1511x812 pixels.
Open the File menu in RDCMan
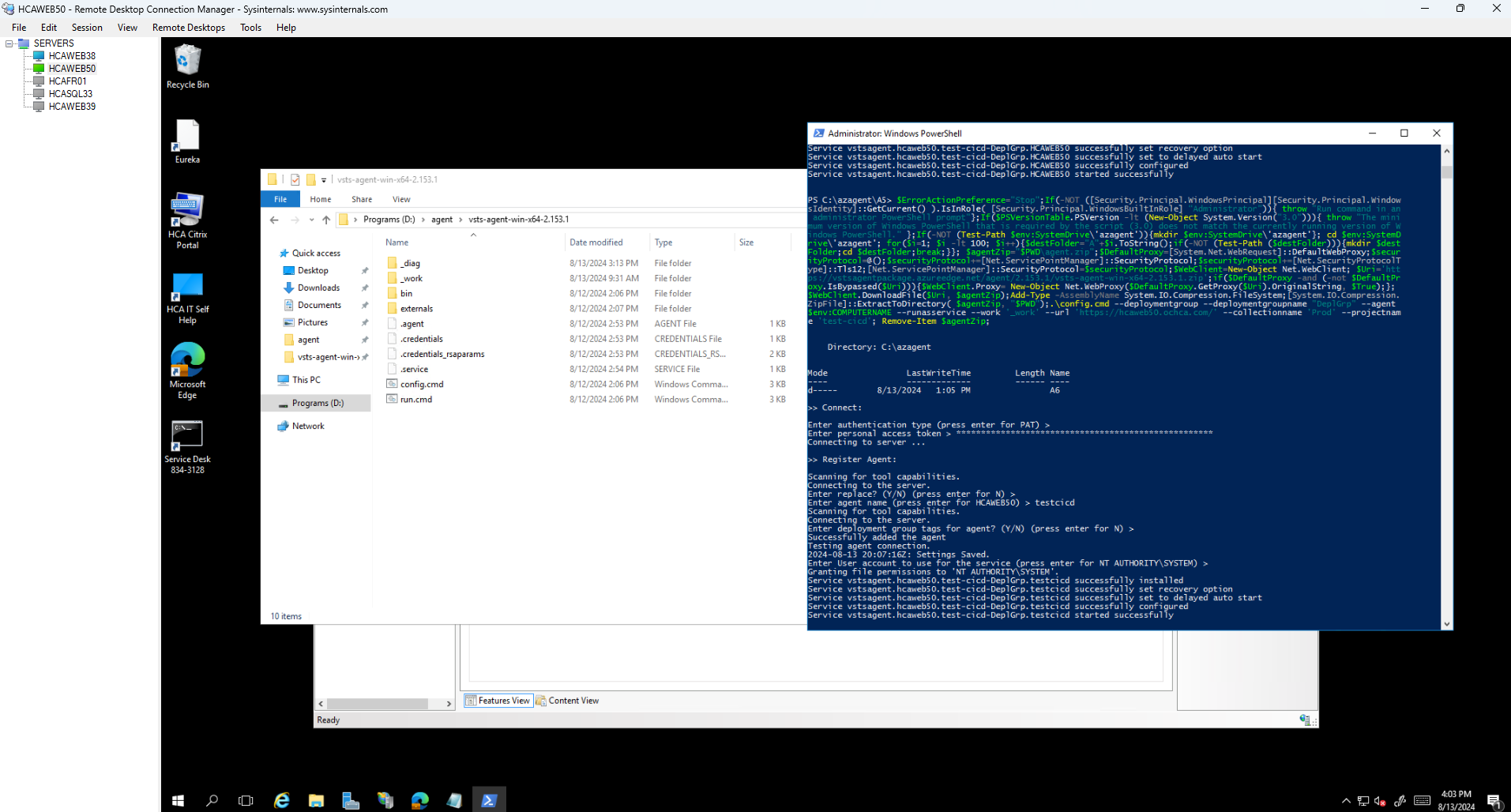[19, 28]
